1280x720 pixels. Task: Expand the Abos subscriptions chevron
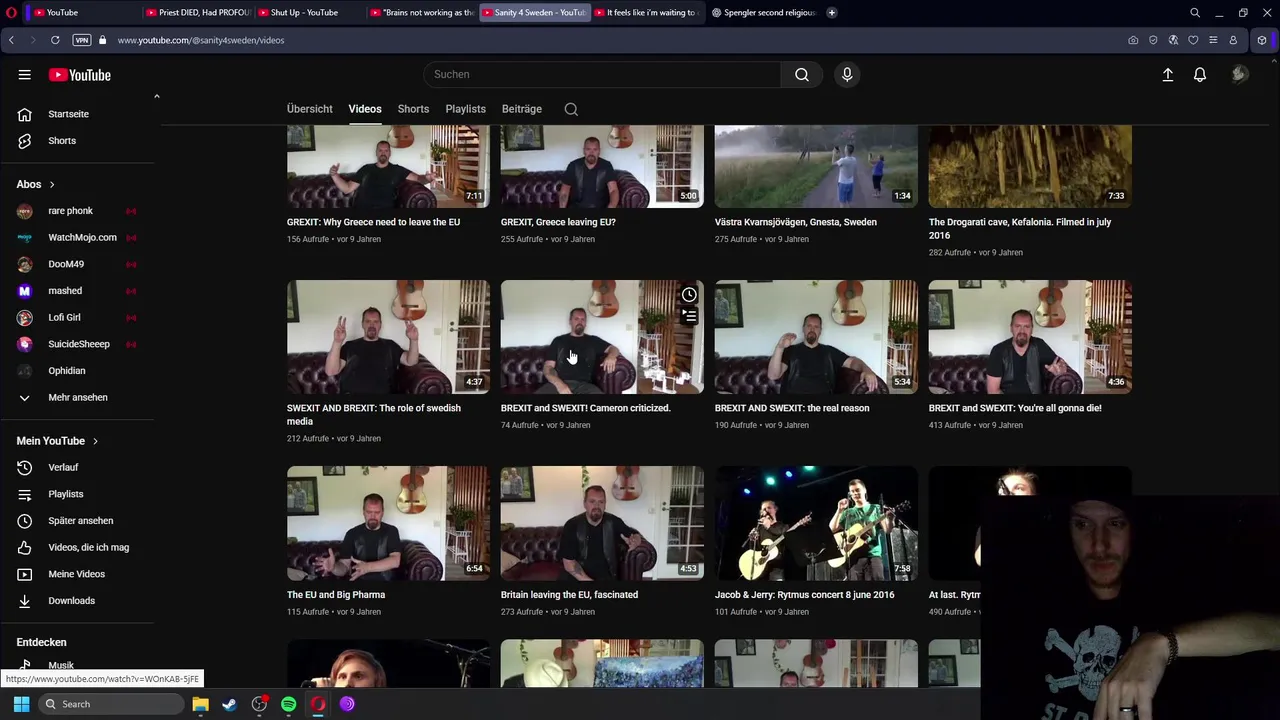click(x=52, y=184)
